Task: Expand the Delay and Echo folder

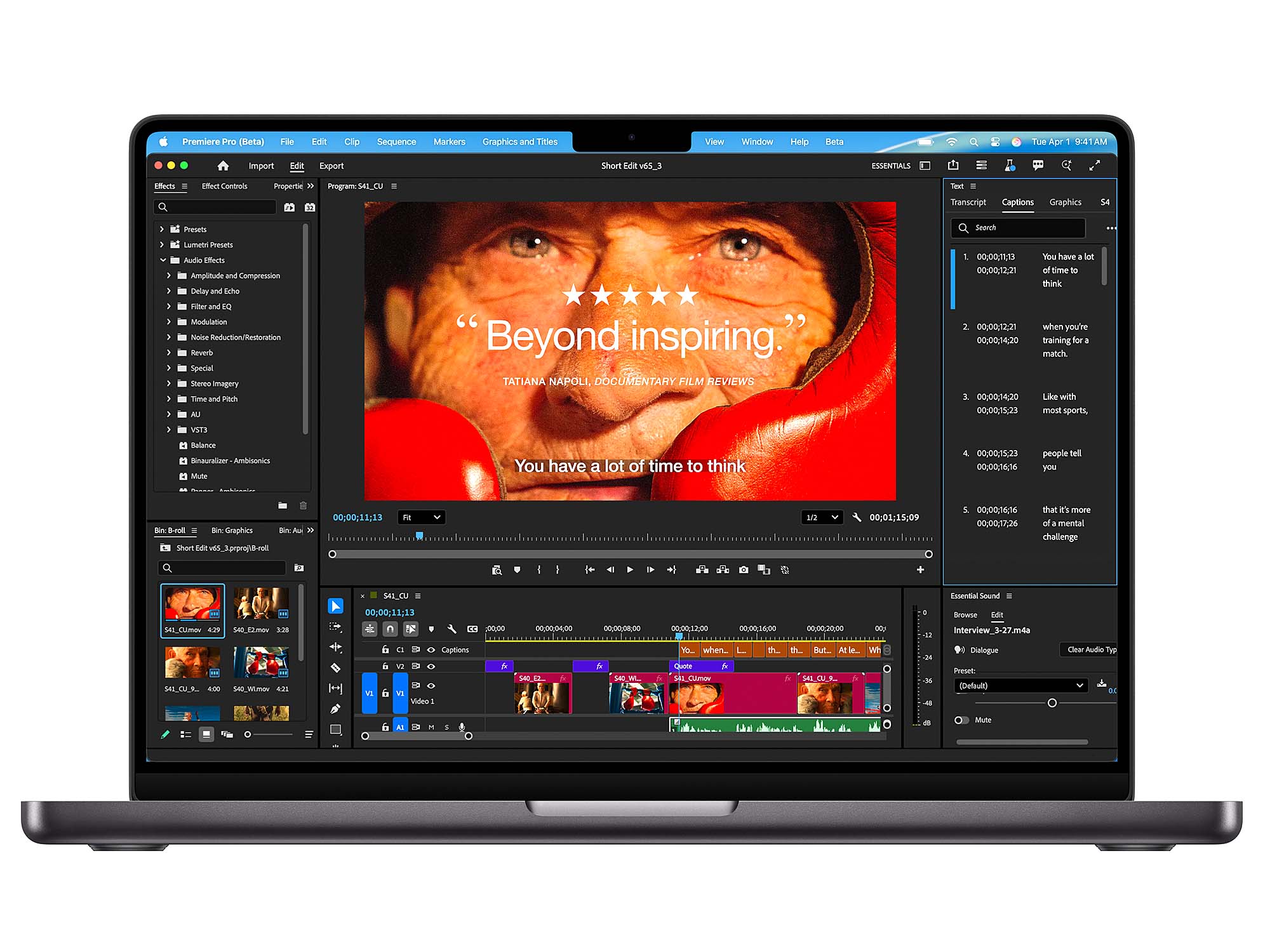Action: 169,291
